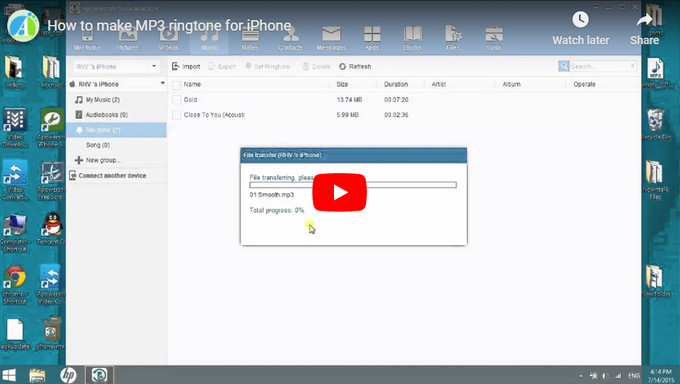The width and height of the screenshot is (680, 384).
Task: Select Ringtone (2) in sidebar
Action: pyautogui.click(x=116, y=130)
